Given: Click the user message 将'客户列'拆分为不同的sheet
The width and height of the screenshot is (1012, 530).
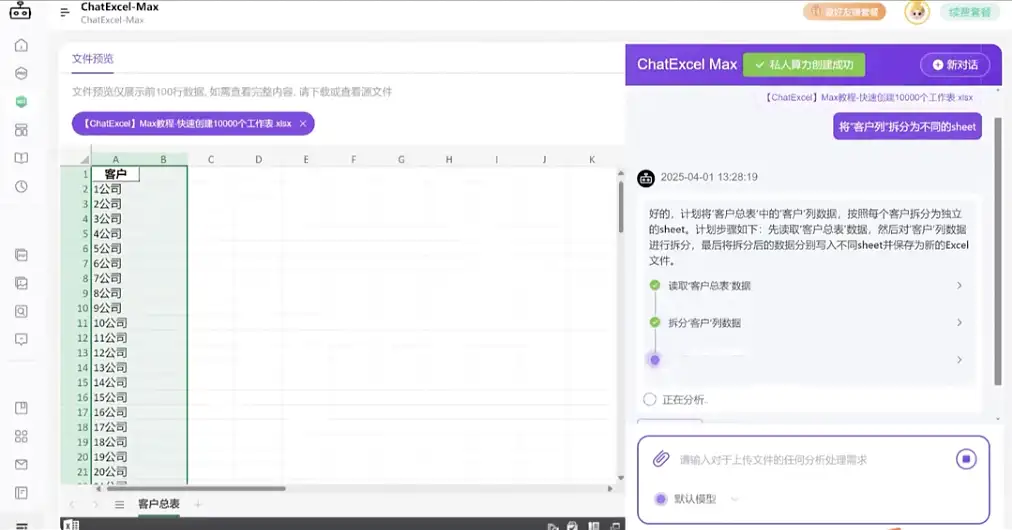Looking at the screenshot, I should (907, 127).
